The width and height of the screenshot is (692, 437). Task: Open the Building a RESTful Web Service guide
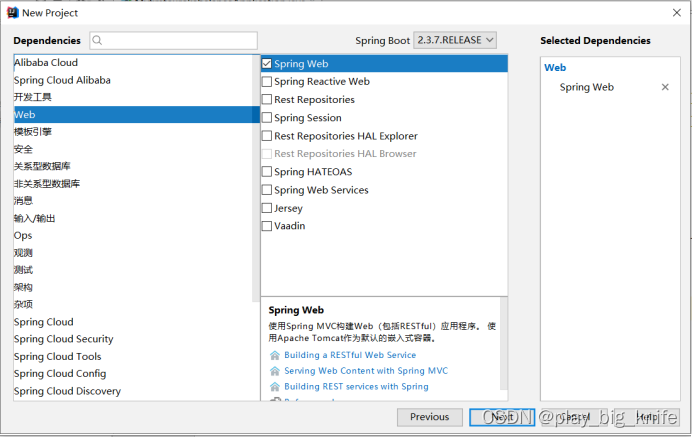350,355
